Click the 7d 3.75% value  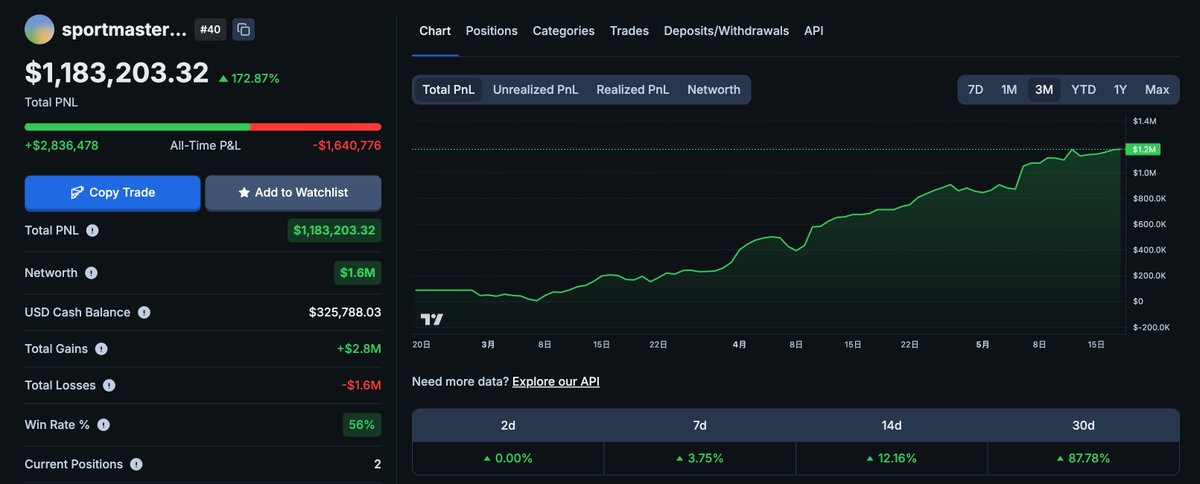(700, 458)
